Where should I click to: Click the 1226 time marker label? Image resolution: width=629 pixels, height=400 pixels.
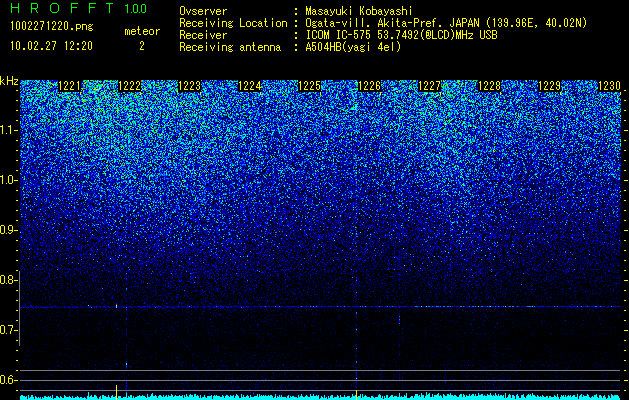point(369,86)
